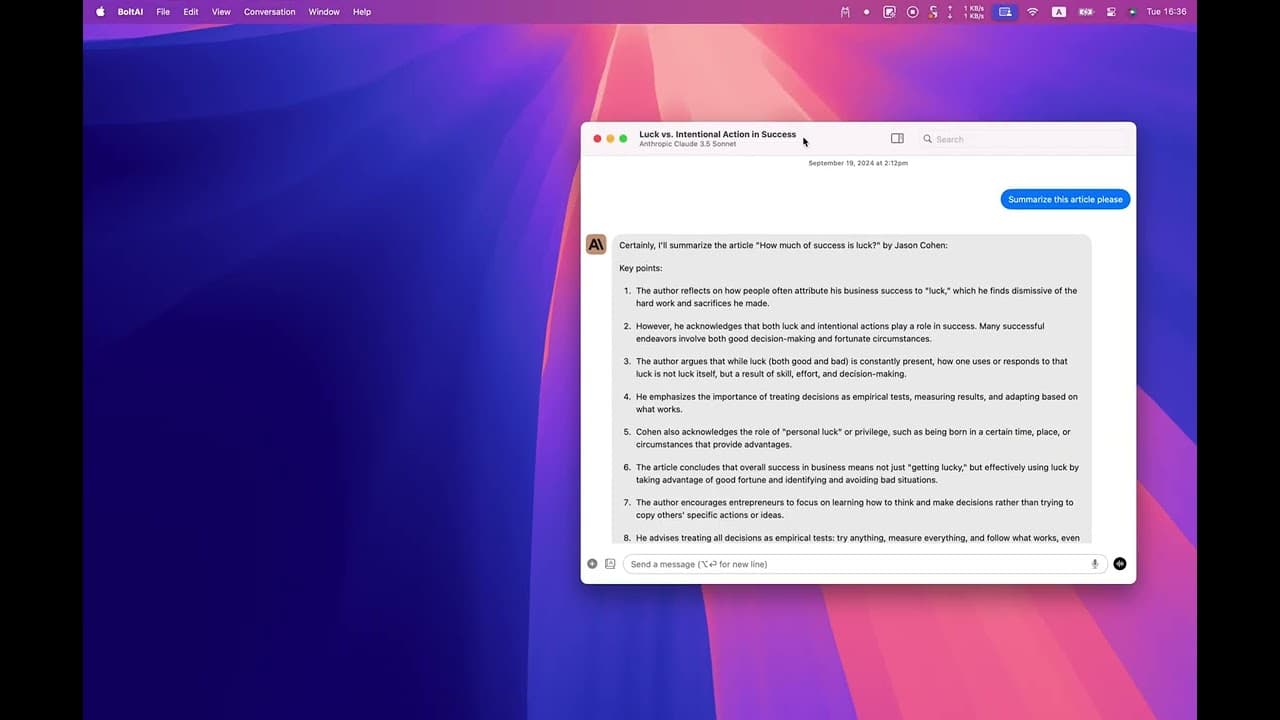Viewport: 1280px width, 720px height.
Task: Click the plus attachment icon beside message field
Action: [x=592, y=564]
